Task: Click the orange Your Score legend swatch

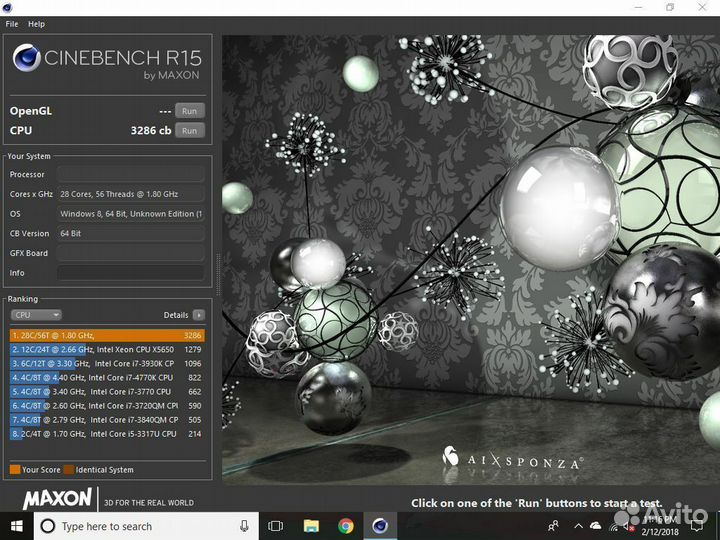Action: 15,470
